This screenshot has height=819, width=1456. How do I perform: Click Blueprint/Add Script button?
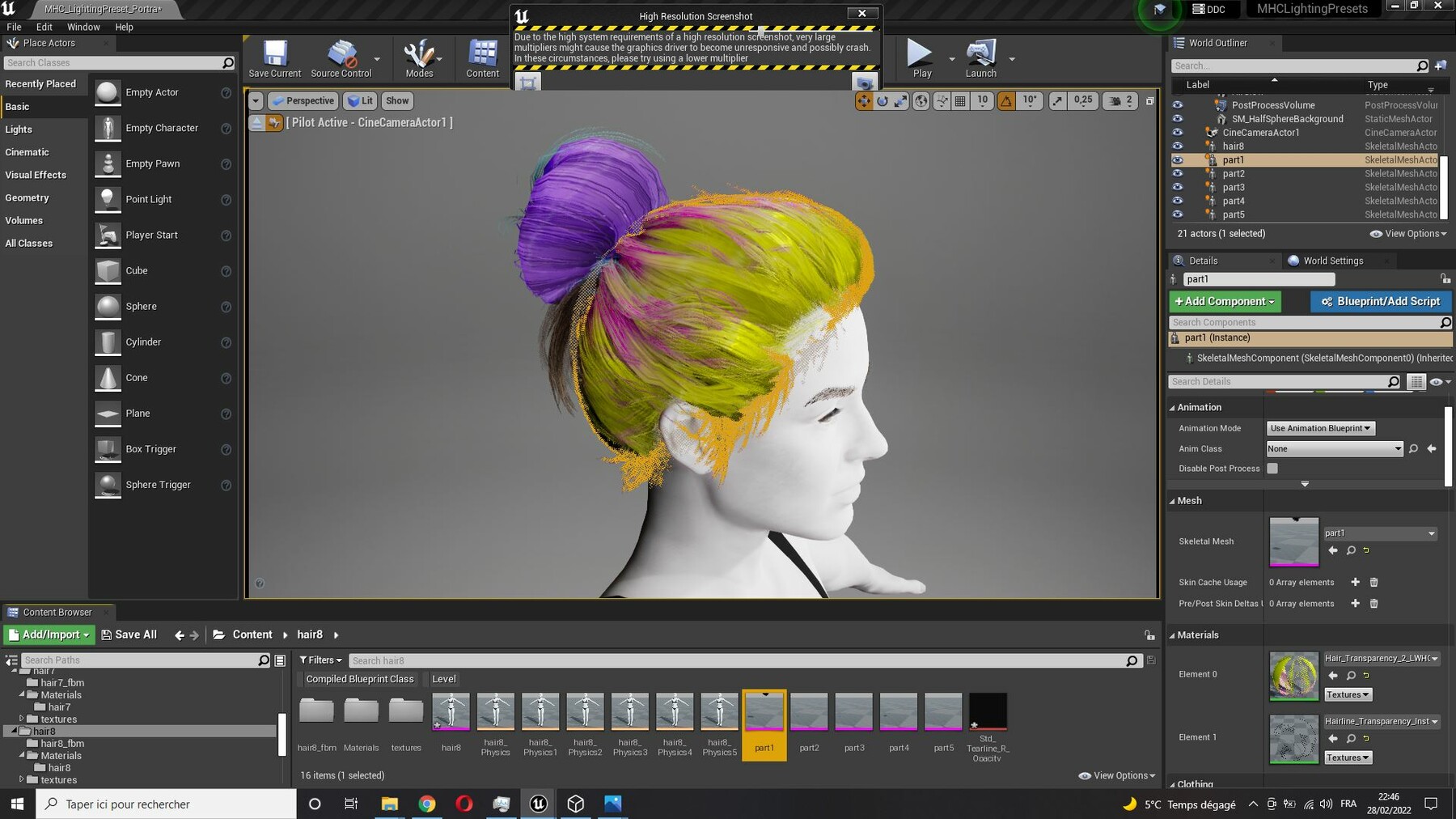tap(1381, 301)
